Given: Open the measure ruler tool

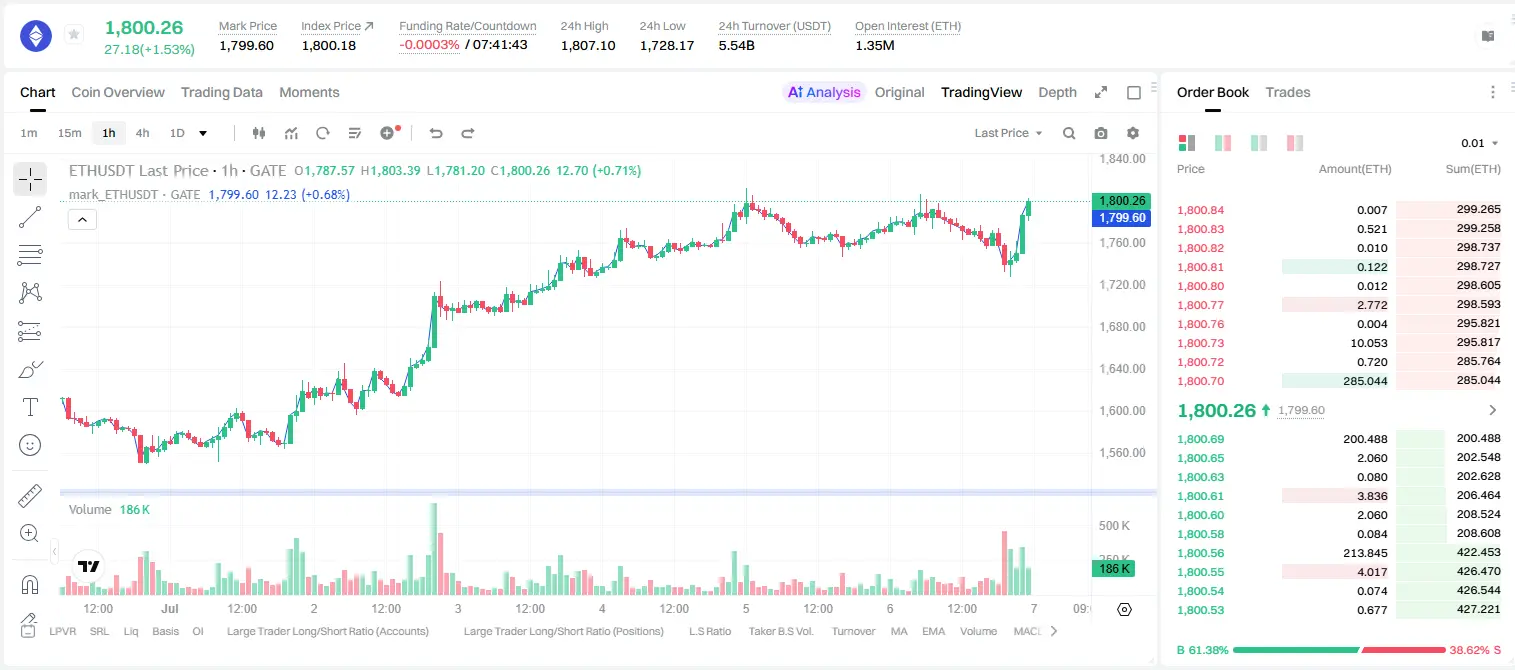Looking at the screenshot, I should pos(30,496).
